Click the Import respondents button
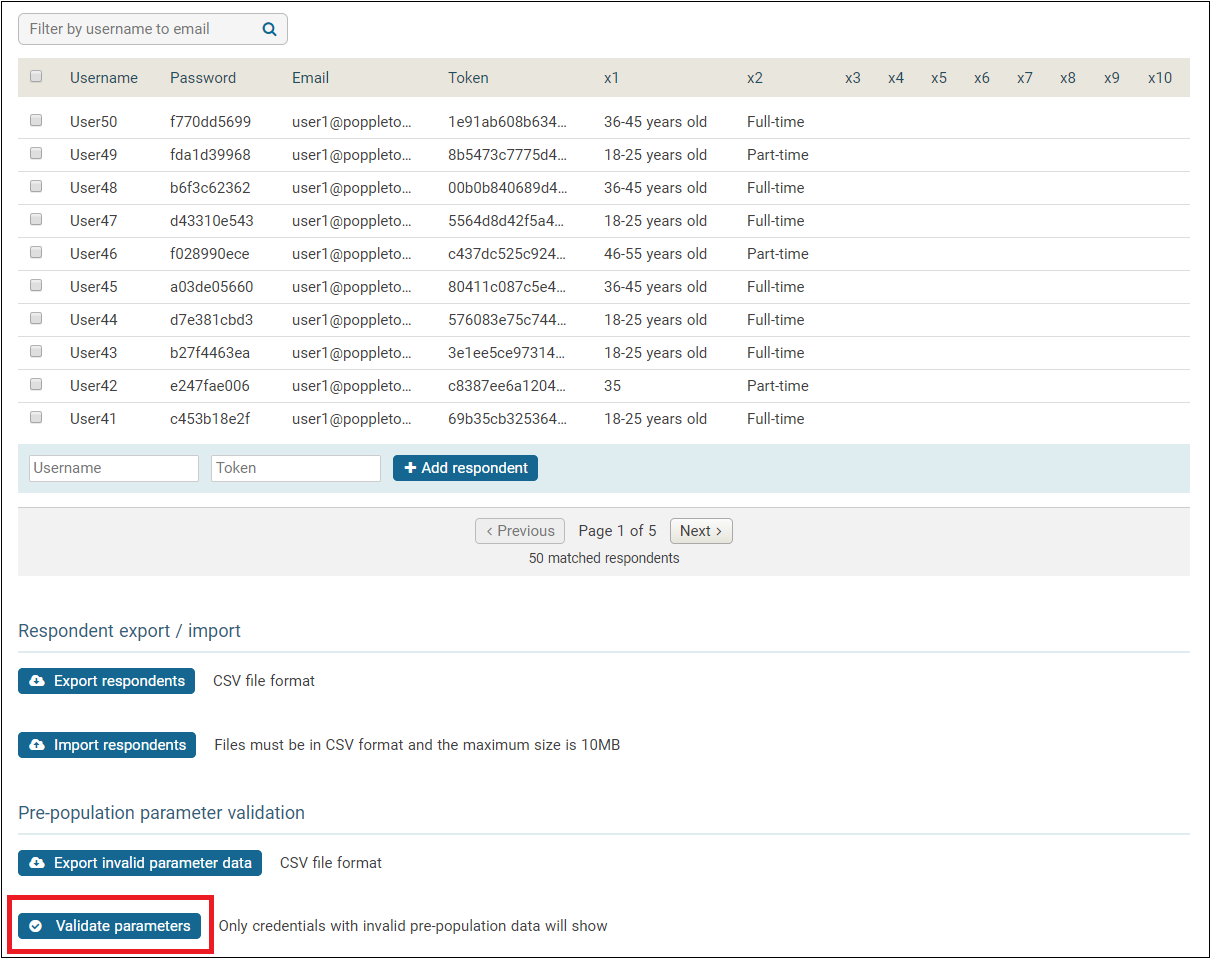The width and height of the screenshot is (1211, 958). pos(107,745)
